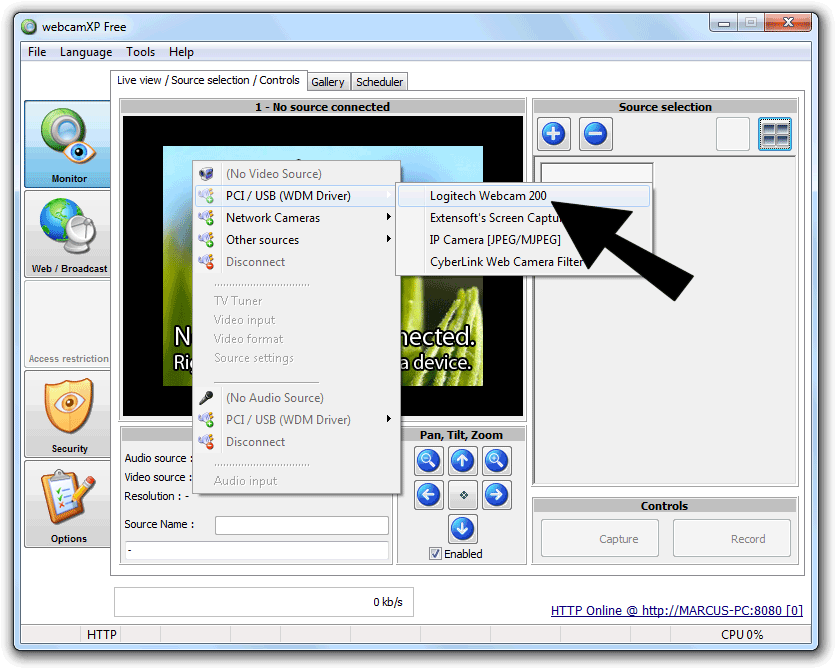Open the Help menu
Screen dimensions: 837x670
(181, 52)
